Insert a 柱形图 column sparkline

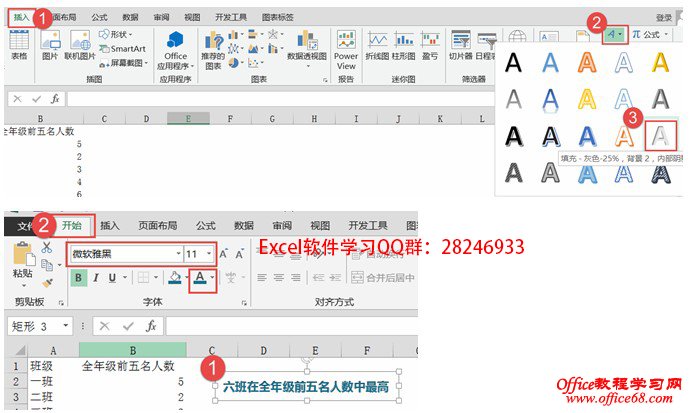click(404, 46)
